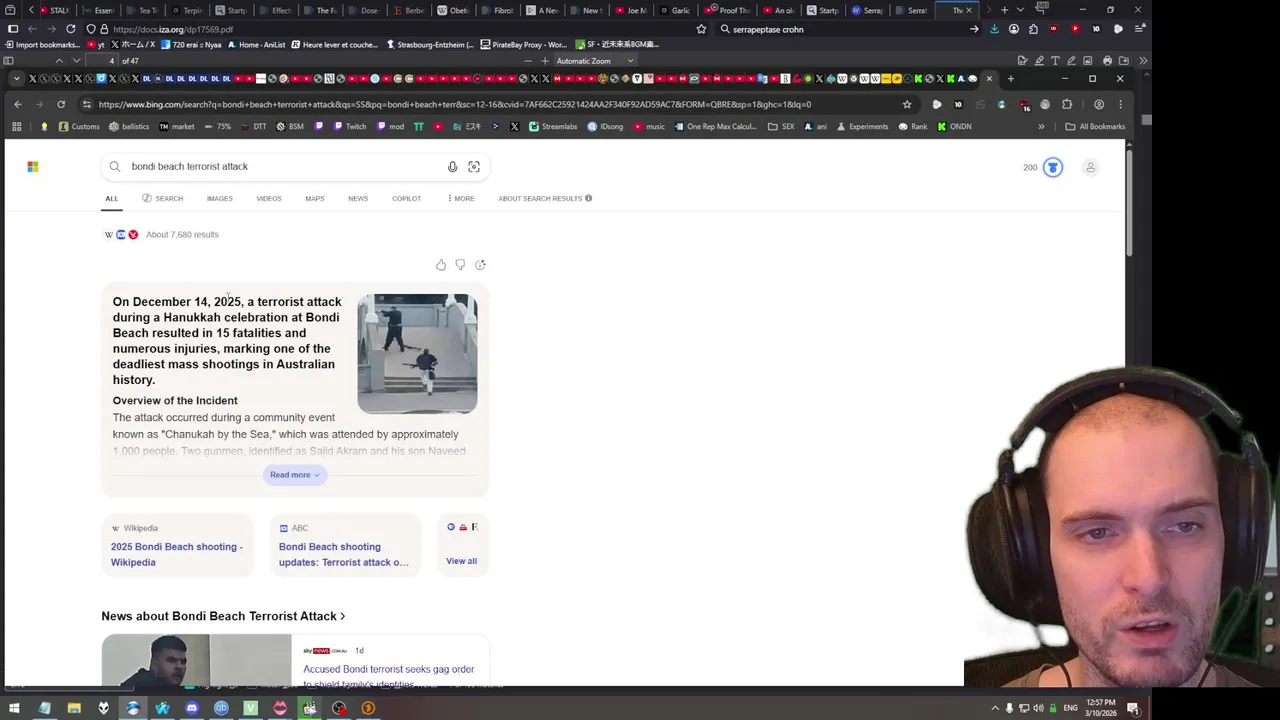The width and height of the screenshot is (1280, 720).
Task: Open the ballistics bookmark
Action: (x=129, y=127)
